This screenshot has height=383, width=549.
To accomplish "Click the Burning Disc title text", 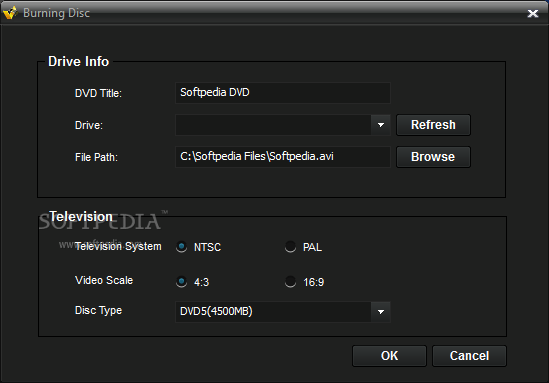I will [56, 13].
